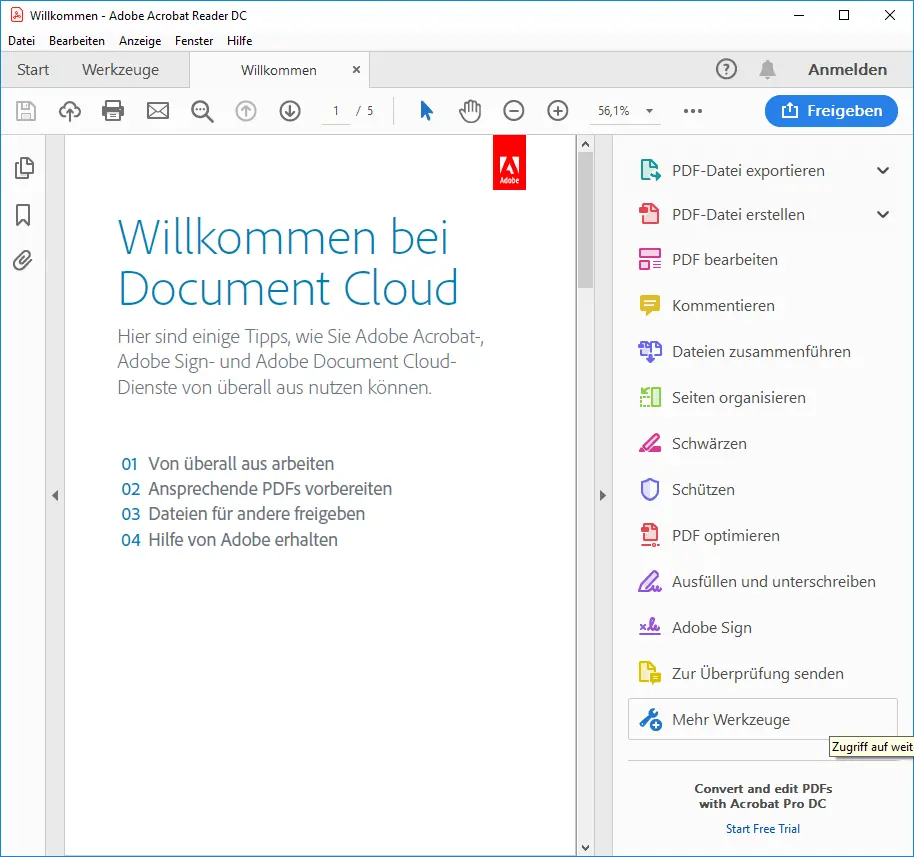Activate the hand pan tool
This screenshot has width=914, height=857.
click(x=470, y=111)
